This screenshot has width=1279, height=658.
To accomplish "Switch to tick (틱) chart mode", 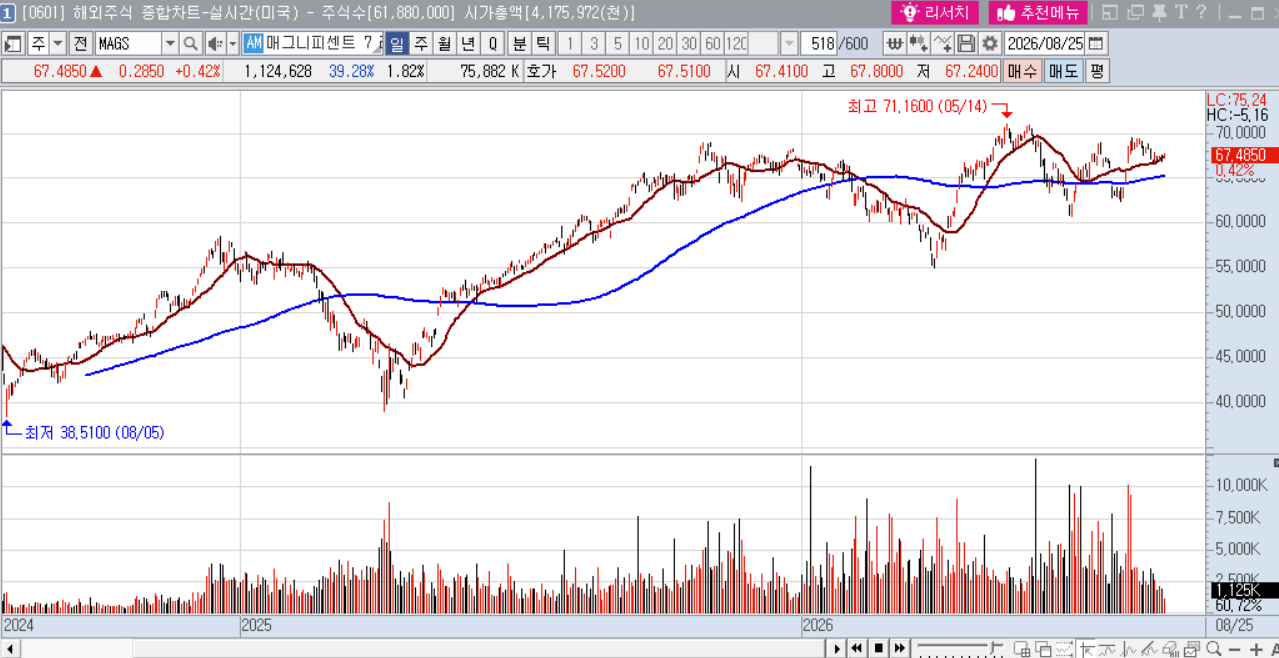I will pos(542,44).
